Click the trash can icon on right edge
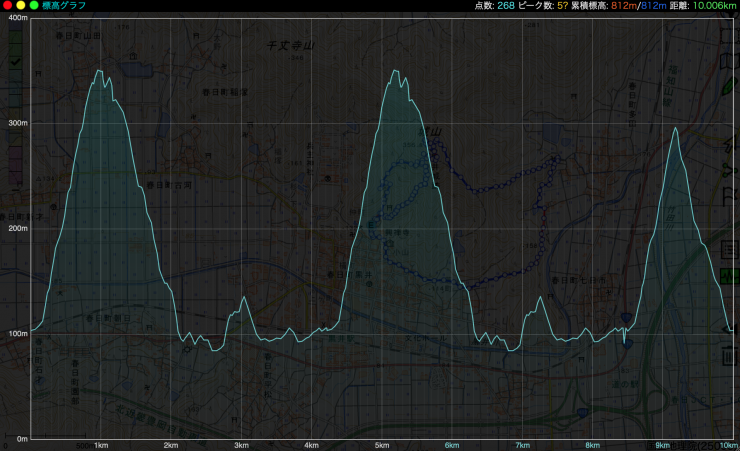 731,355
